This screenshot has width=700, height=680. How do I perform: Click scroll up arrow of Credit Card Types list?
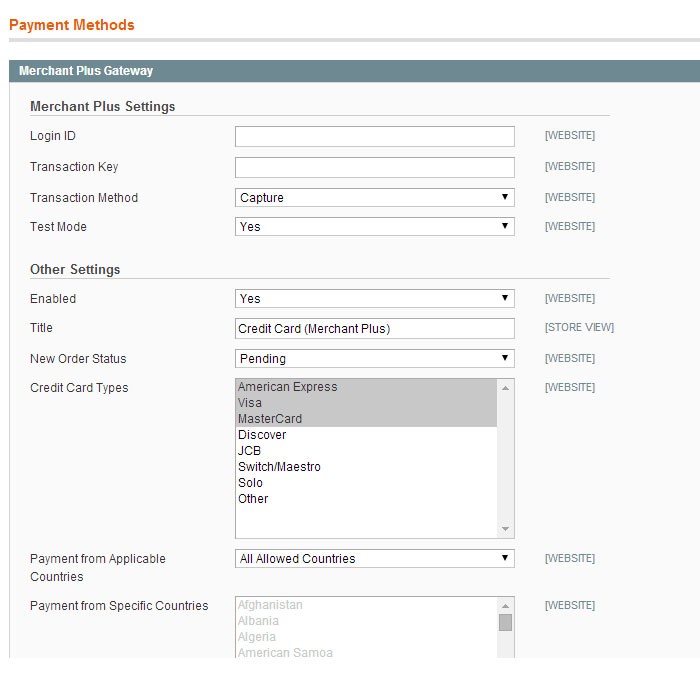click(x=505, y=388)
